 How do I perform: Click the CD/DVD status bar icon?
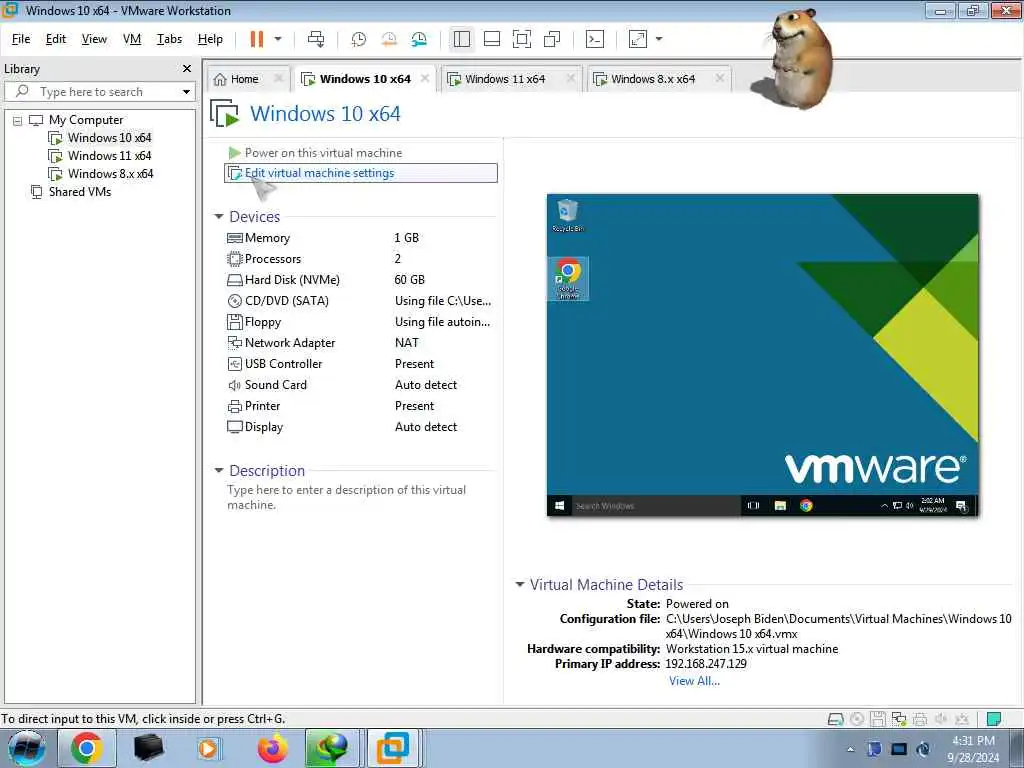[857, 719]
